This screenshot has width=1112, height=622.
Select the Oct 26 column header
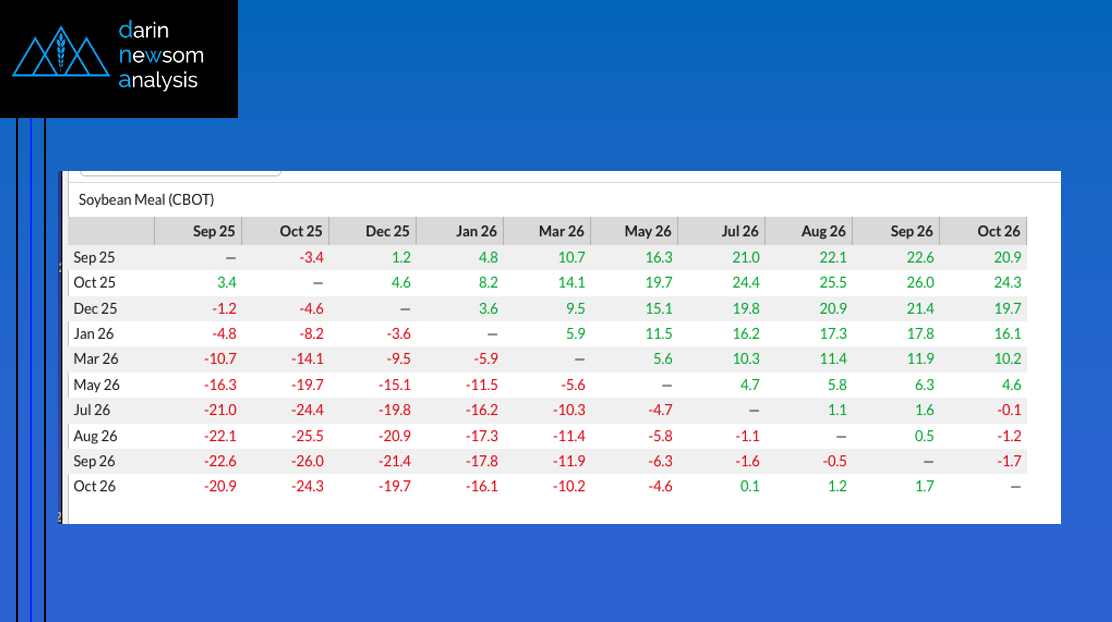[999, 231]
